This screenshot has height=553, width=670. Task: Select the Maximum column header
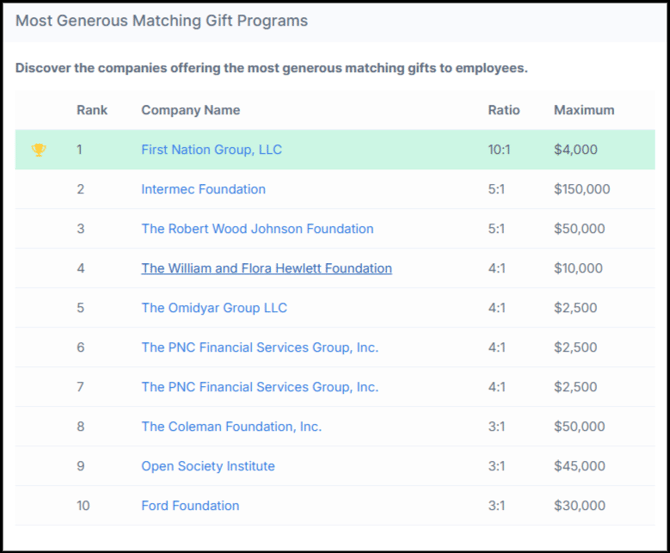tap(584, 110)
